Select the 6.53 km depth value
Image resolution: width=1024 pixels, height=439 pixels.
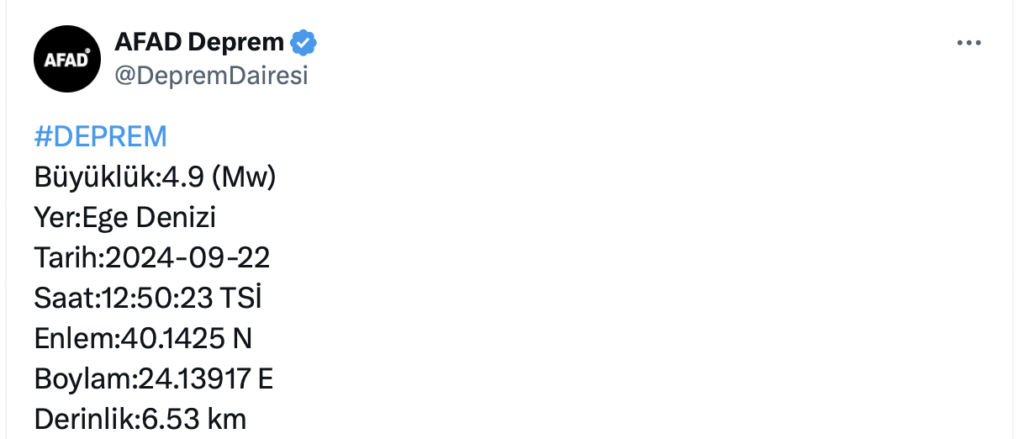point(194,419)
